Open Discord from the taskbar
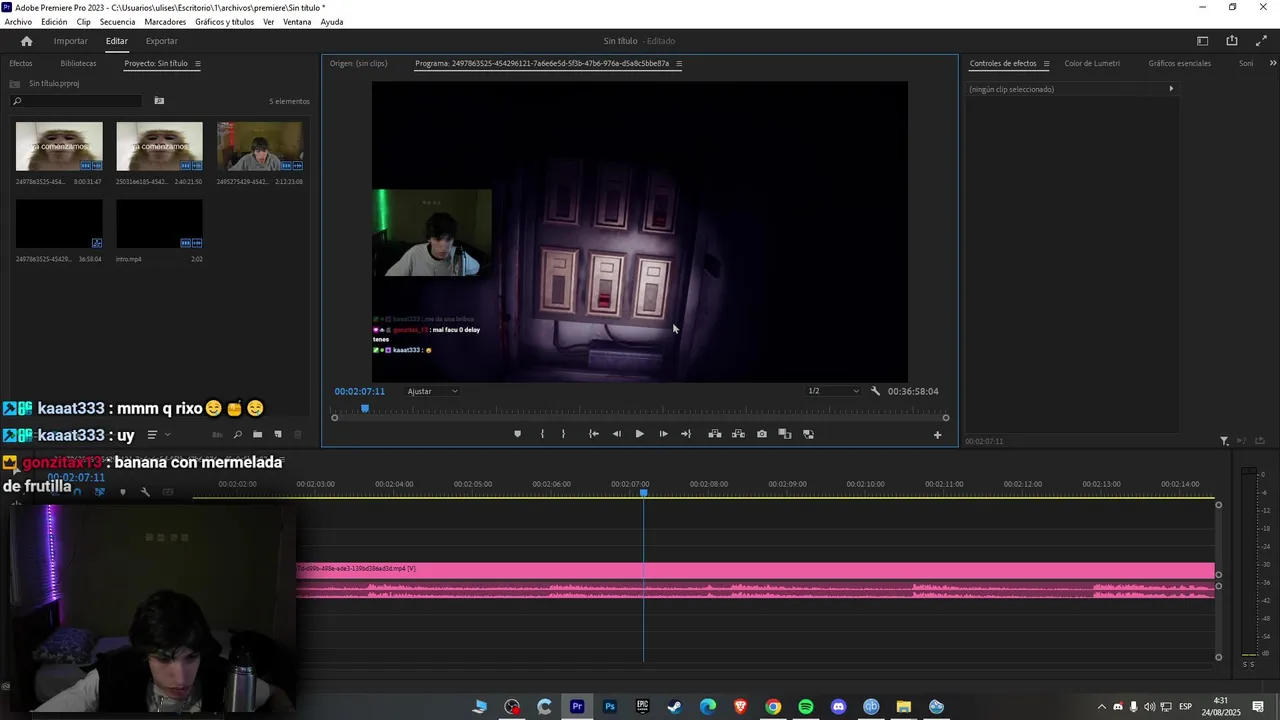Screen dimensions: 1280x720 [x=838, y=707]
